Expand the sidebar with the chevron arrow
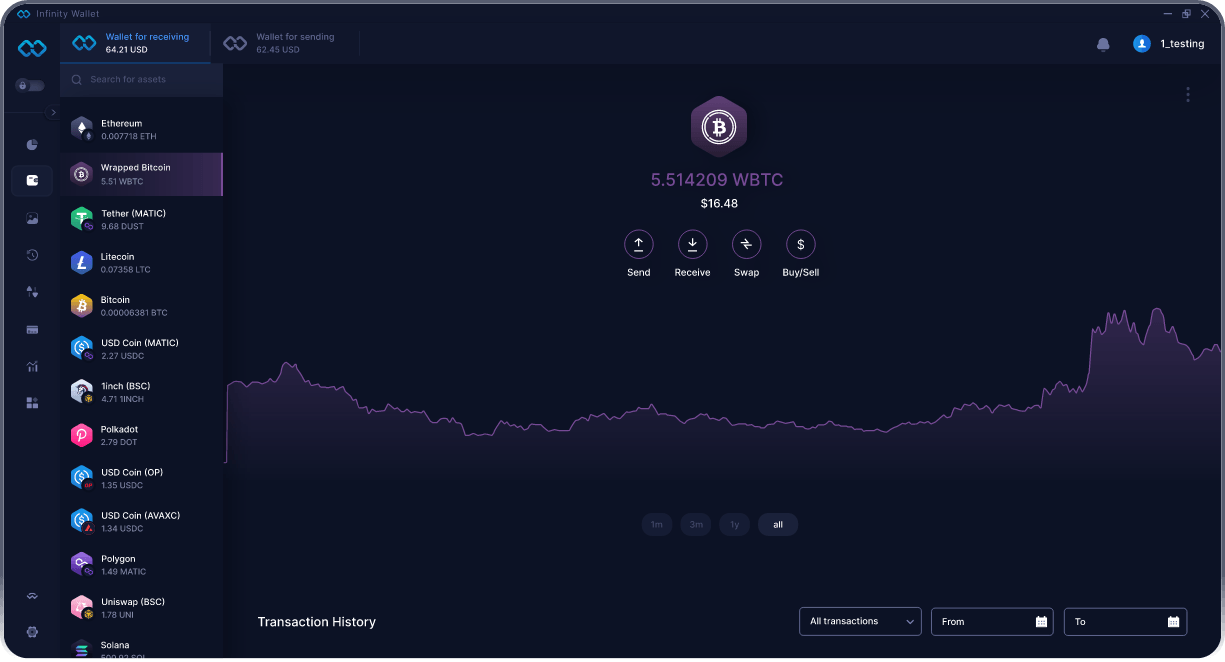This screenshot has height=662, width=1225. point(53,112)
